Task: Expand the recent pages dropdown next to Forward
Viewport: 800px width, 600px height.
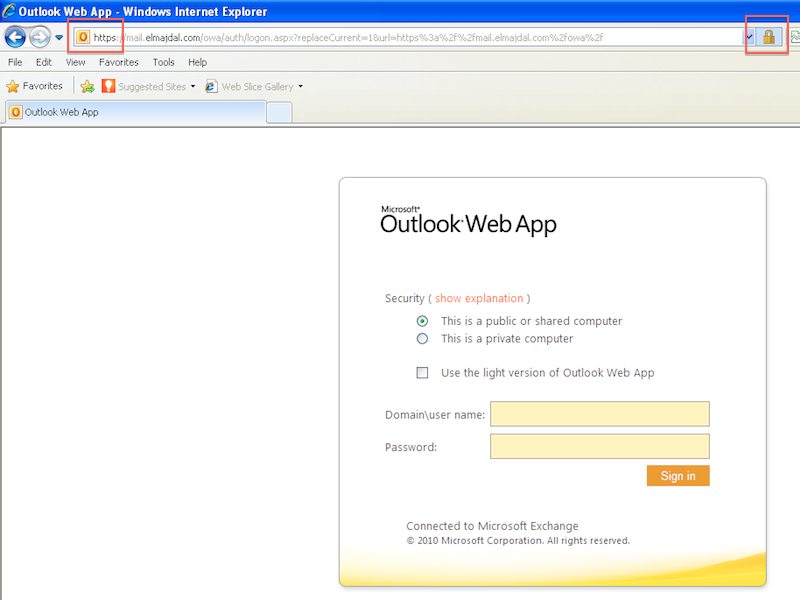Action: click(59, 38)
